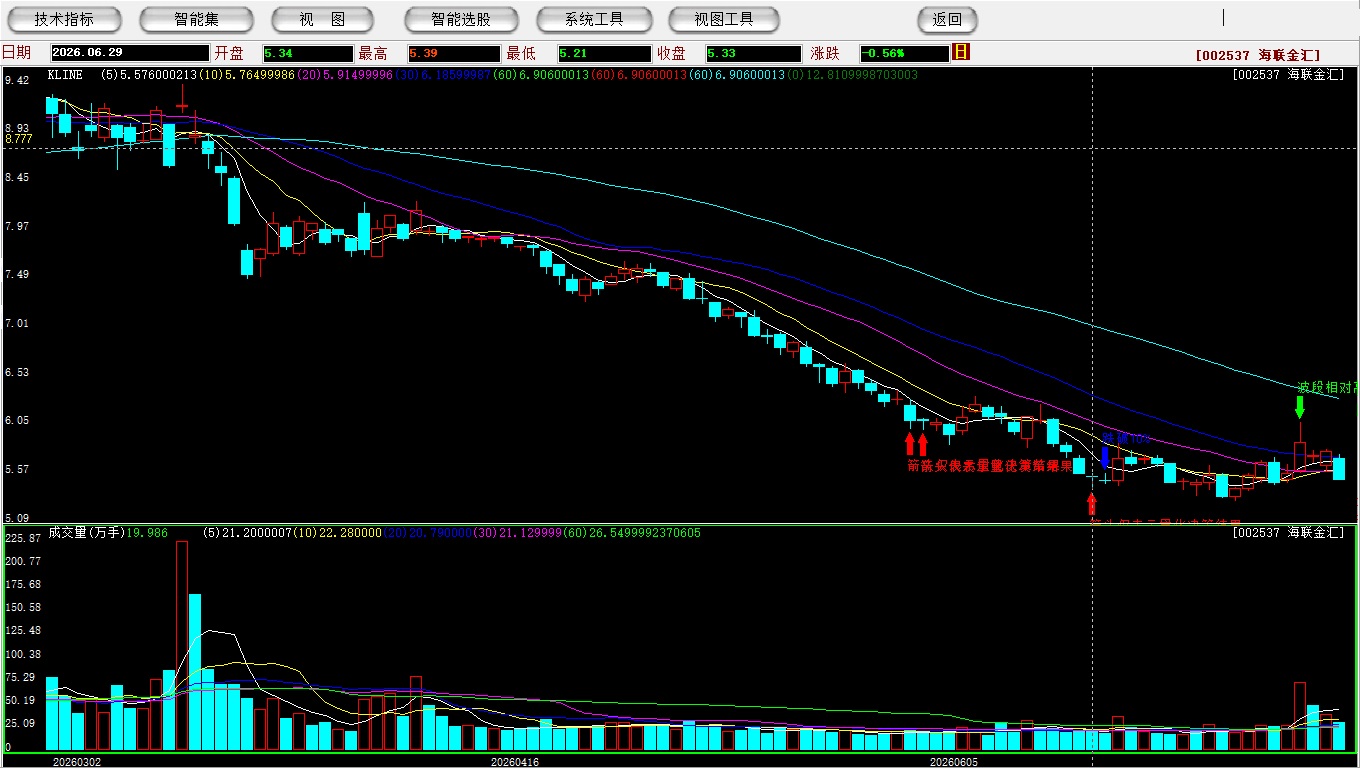1360x768 pixels.
Task: Click the tallest red volume bar
Action: click(x=182, y=646)
